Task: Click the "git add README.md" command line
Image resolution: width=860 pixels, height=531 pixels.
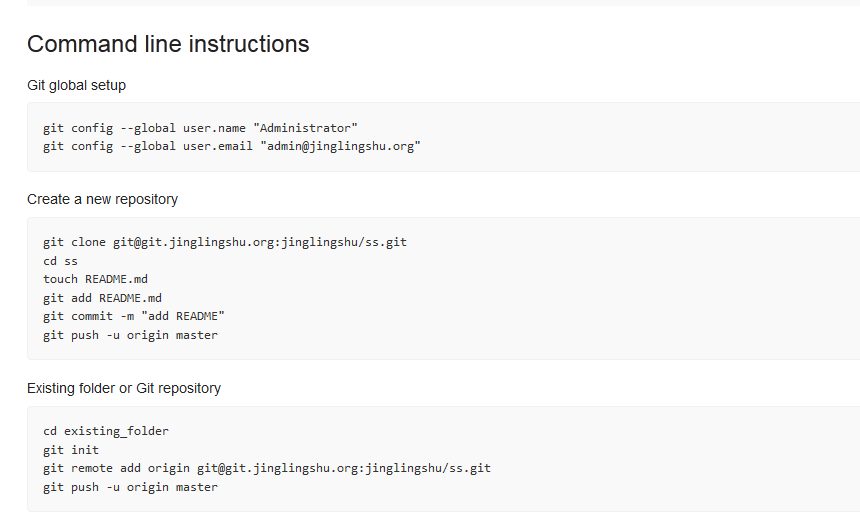Action: (103, 298)
